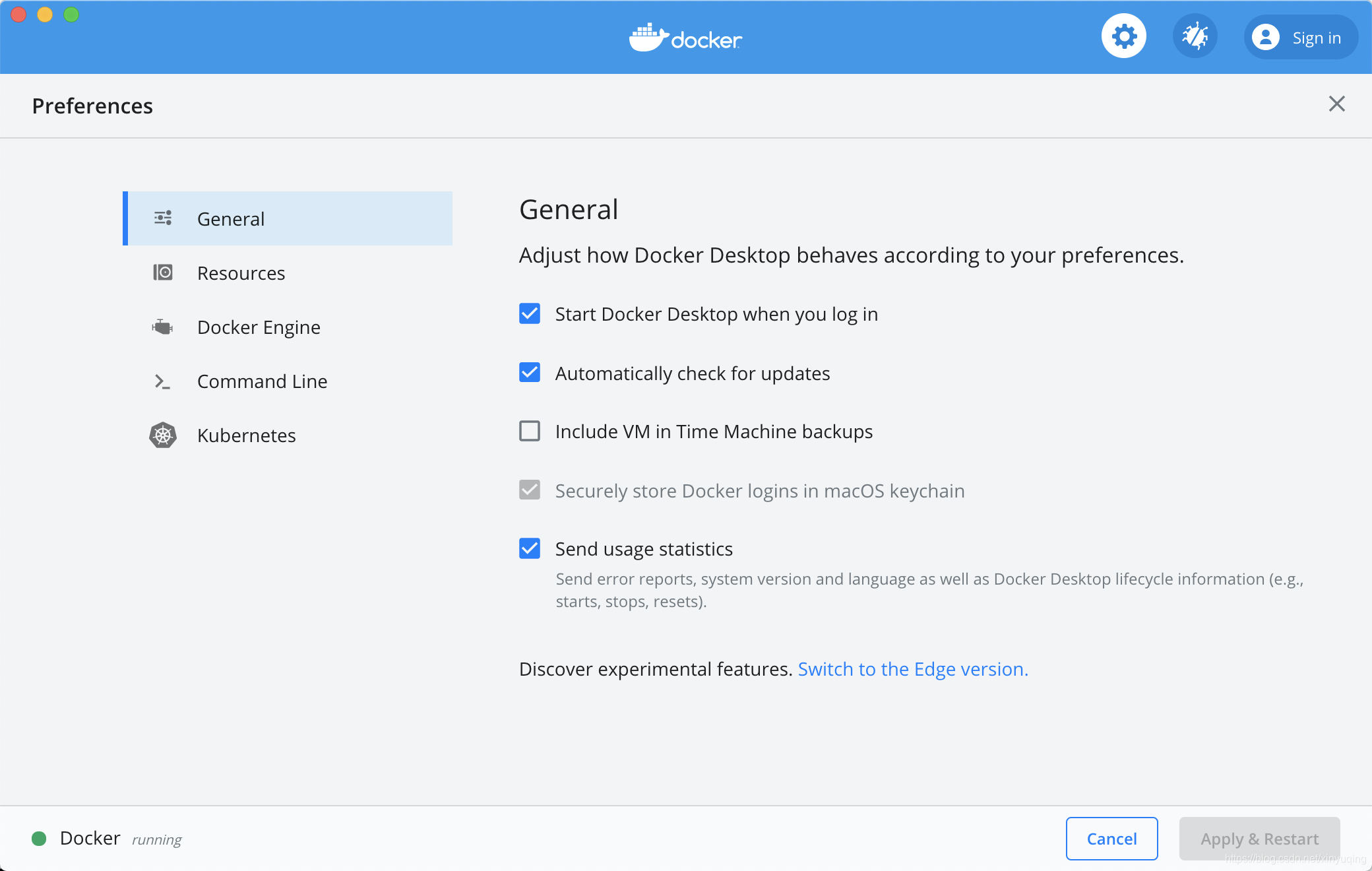Viewport: 1372px width, 871px height.
Task: Click Apply & Restart button
Action: tap(1259, 839)
